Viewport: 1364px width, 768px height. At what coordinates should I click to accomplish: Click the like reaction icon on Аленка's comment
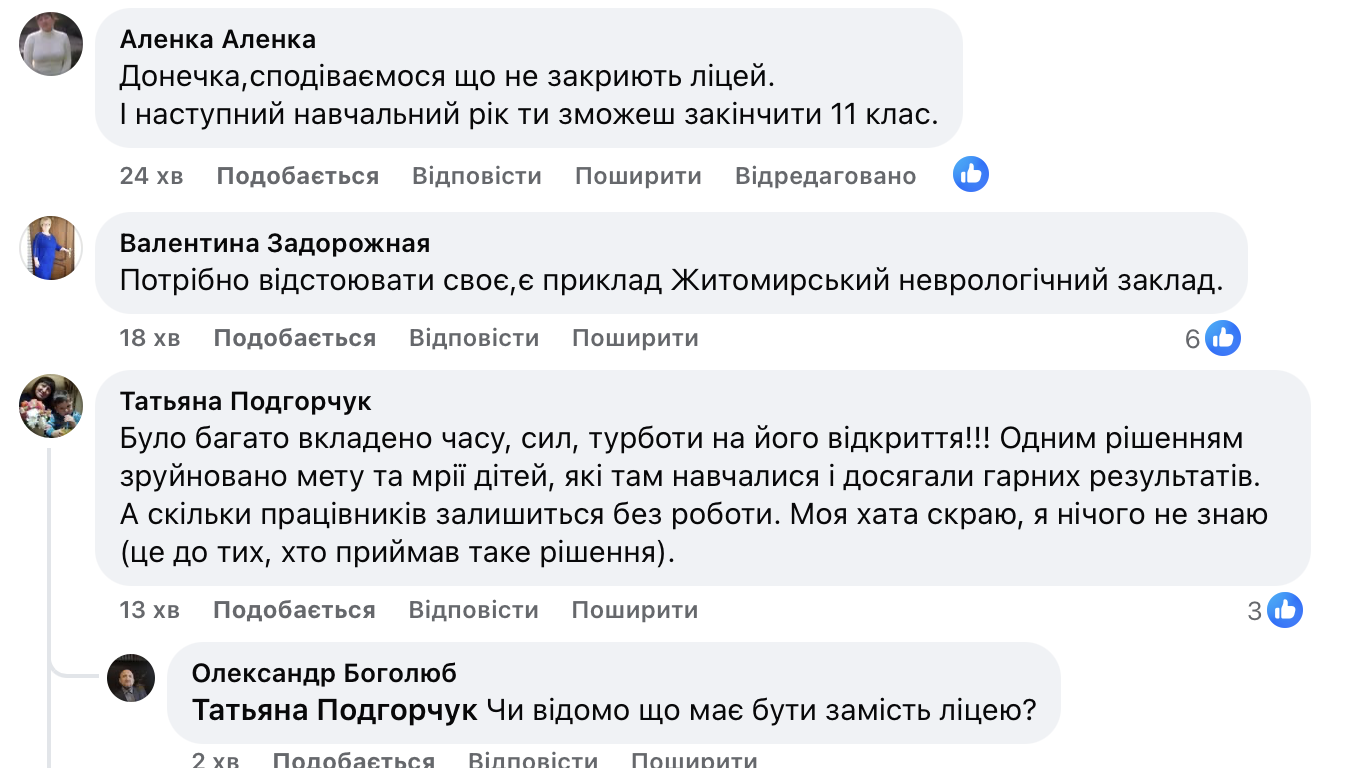970,175
